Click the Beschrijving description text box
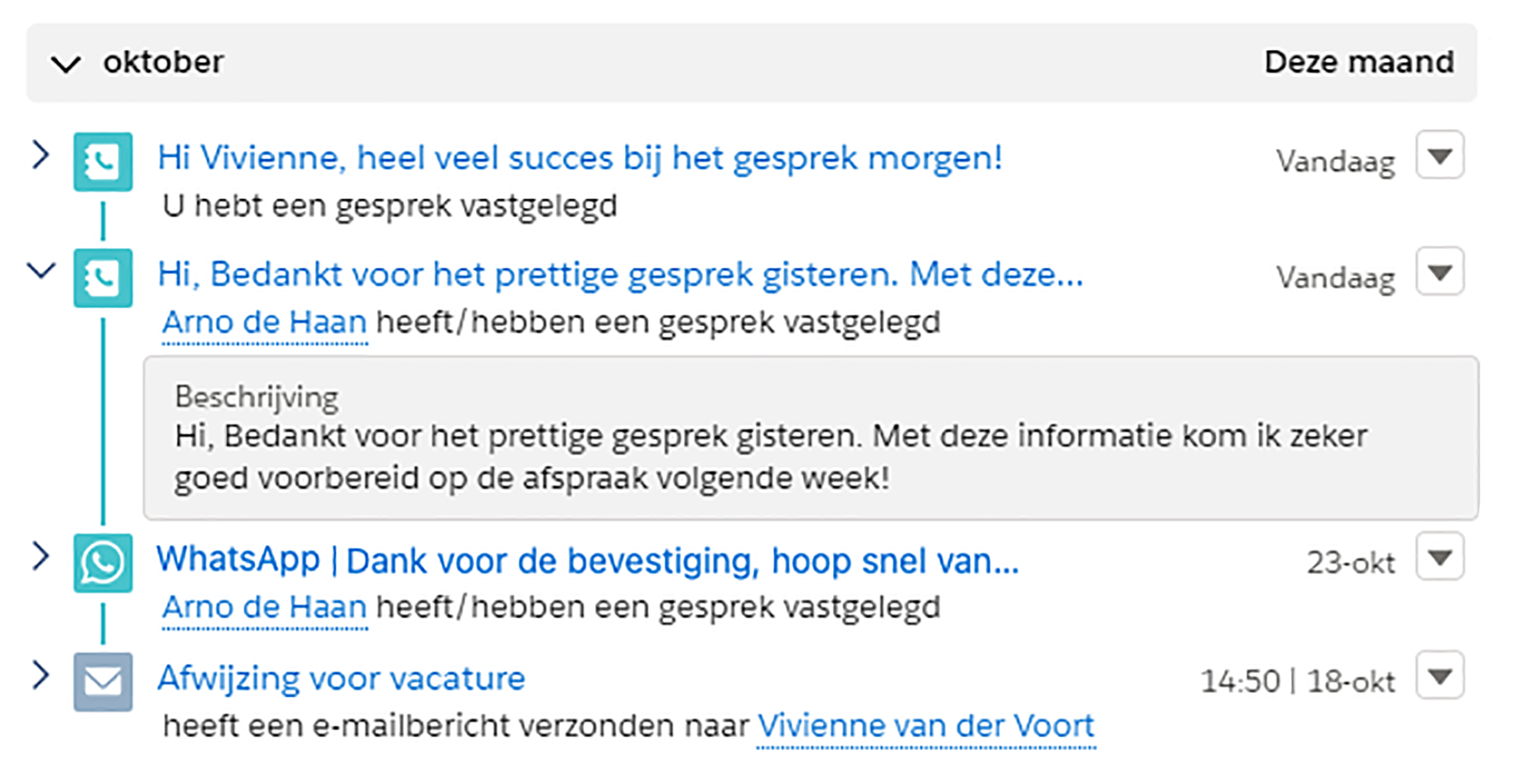 point(811,438)
